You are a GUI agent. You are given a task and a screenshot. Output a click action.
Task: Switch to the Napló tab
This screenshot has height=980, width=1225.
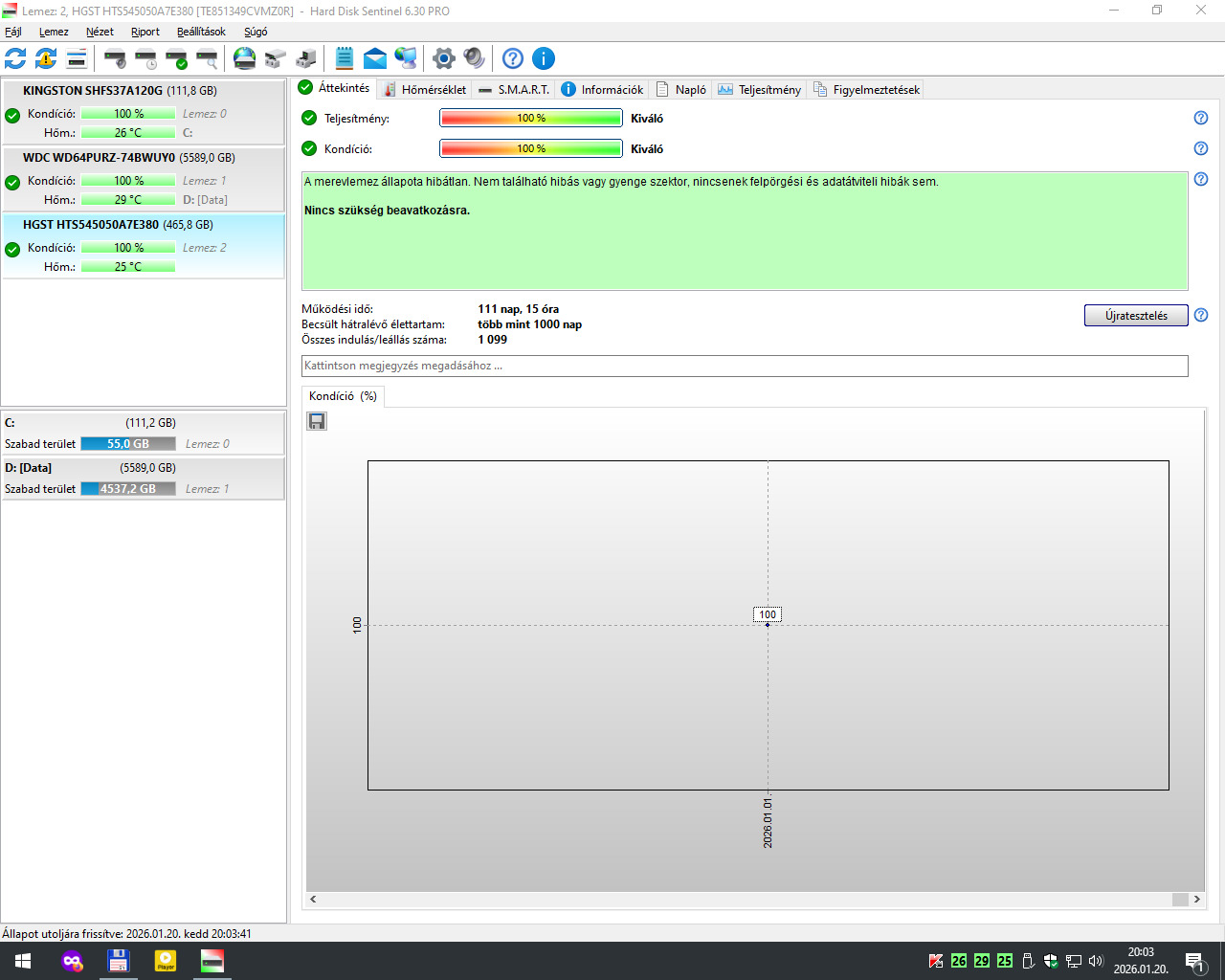tap(681, 89)
